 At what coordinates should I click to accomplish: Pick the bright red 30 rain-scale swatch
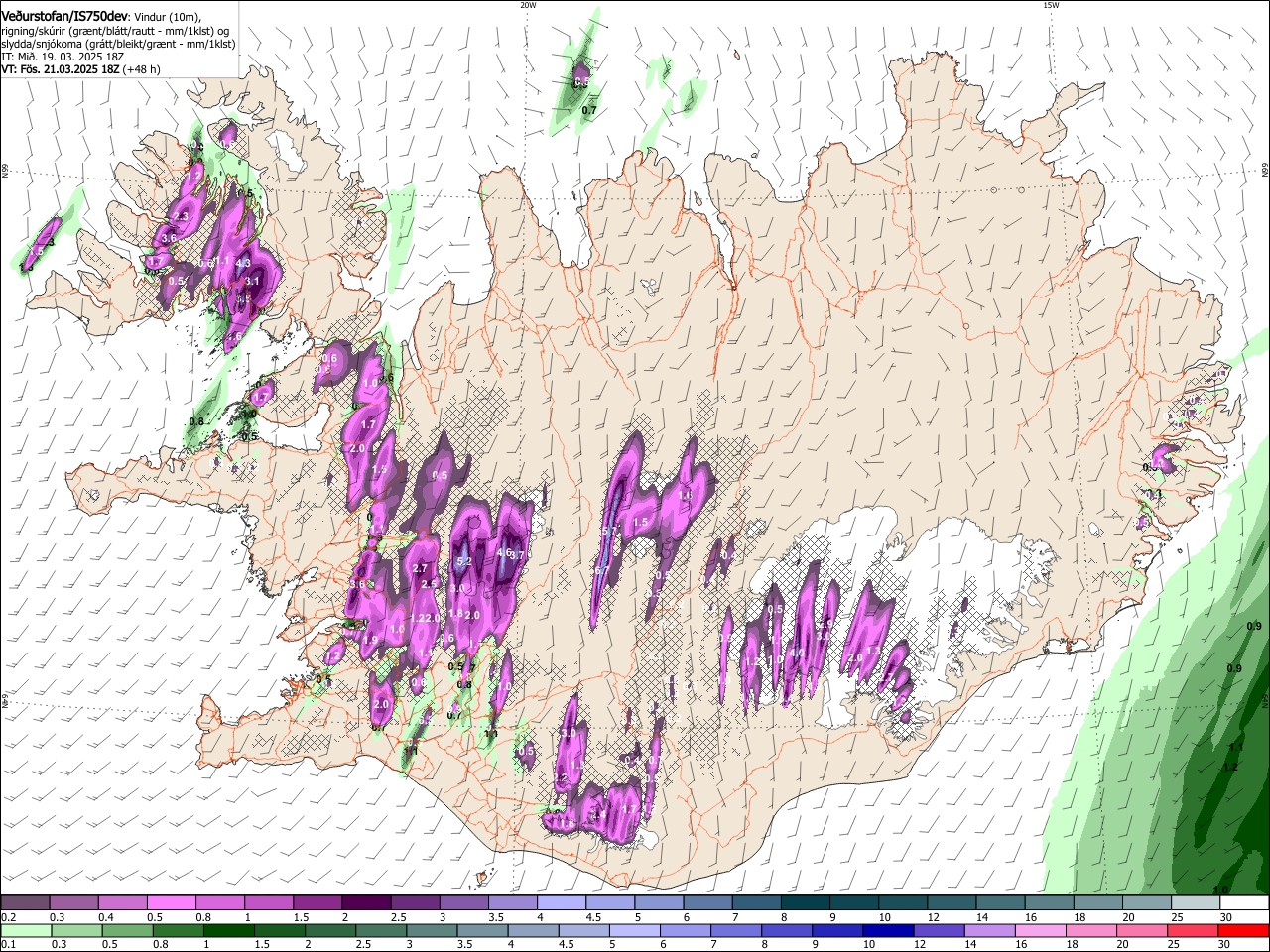point(1242,930)
